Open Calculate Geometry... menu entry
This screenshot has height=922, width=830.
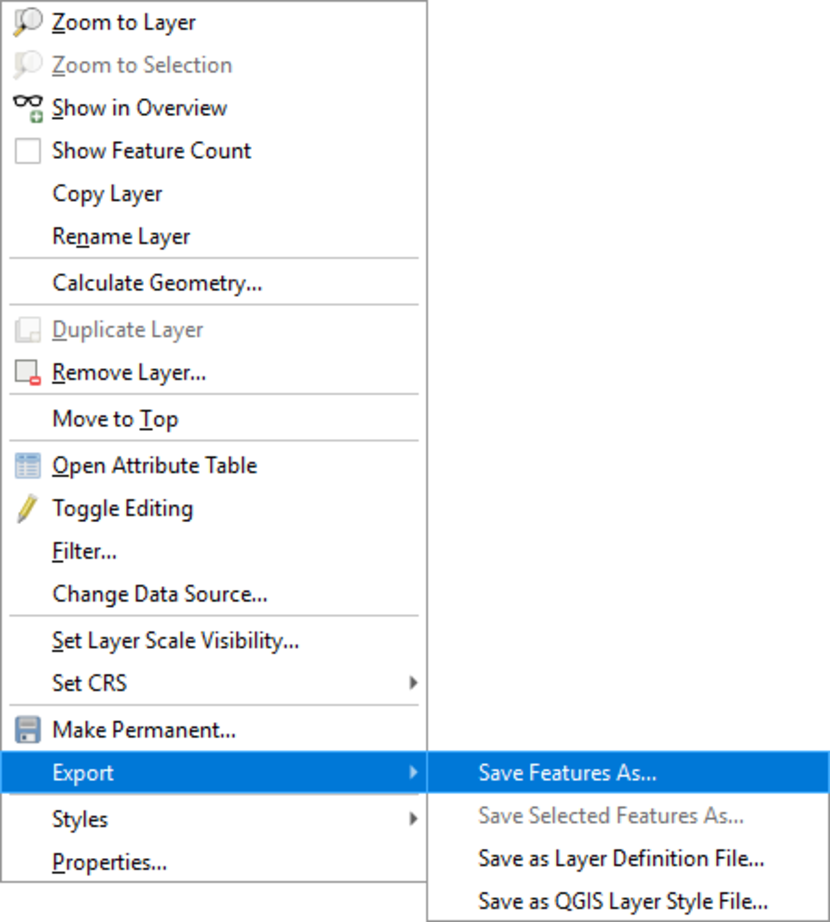coord(214,283)
